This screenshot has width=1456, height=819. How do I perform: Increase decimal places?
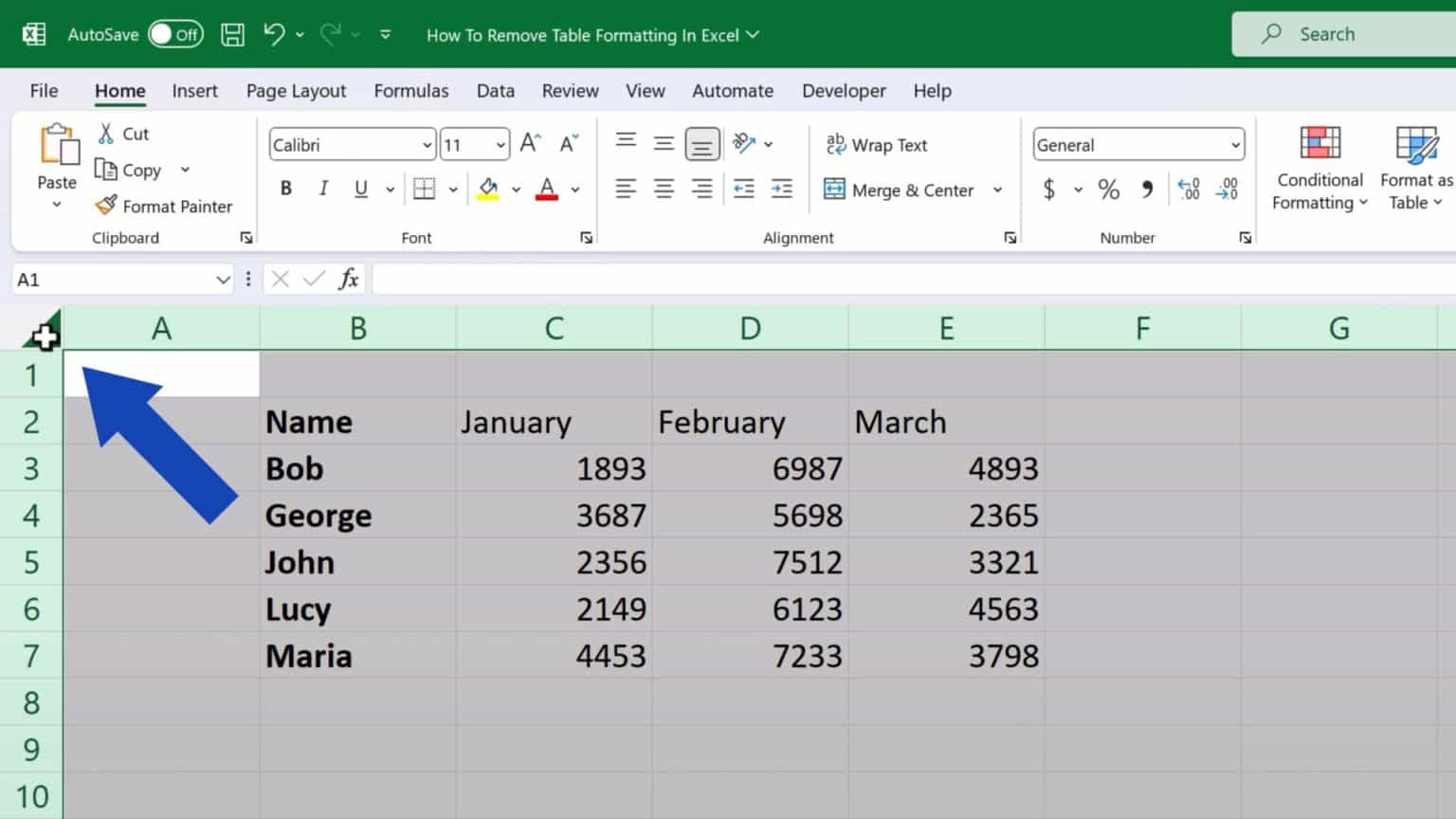click(1190, 190)
